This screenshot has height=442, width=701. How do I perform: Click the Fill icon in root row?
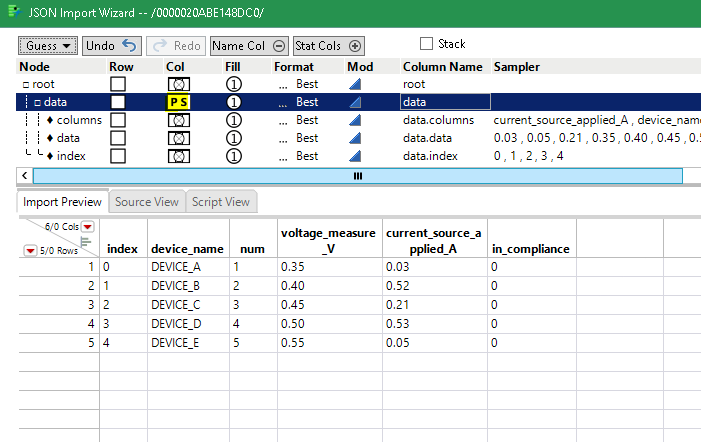click(x=233, y=84)
